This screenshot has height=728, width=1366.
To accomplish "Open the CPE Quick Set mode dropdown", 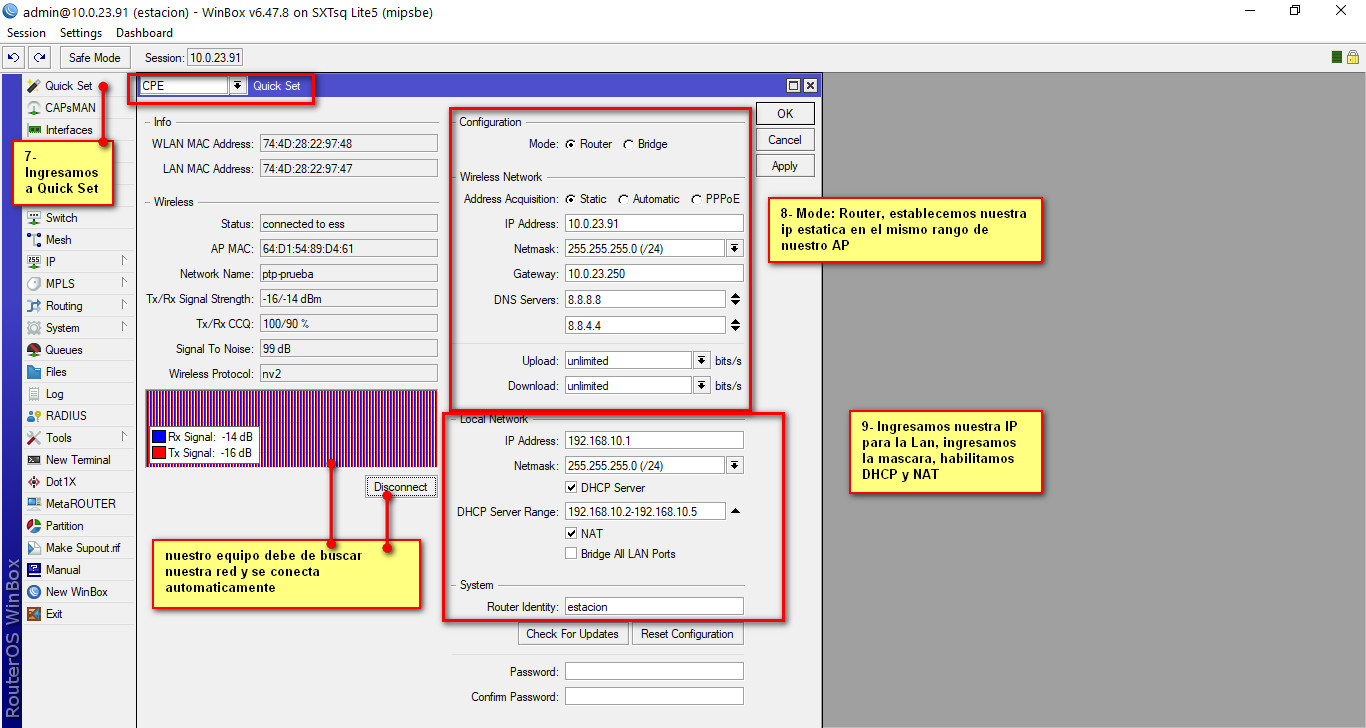I will pyautogui.click(x=237, y=86).
